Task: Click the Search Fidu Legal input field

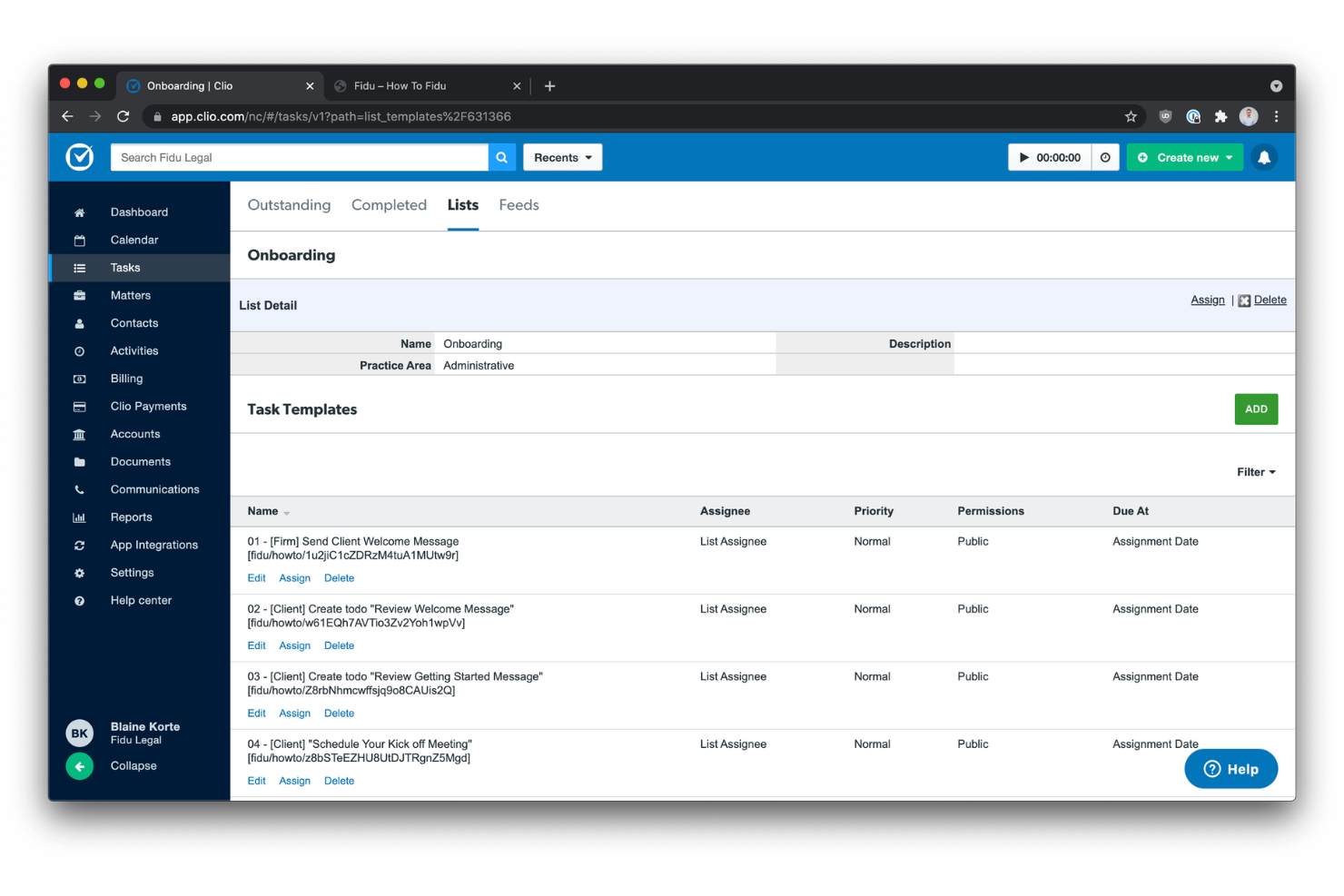Action: click(x=300, y=157)
